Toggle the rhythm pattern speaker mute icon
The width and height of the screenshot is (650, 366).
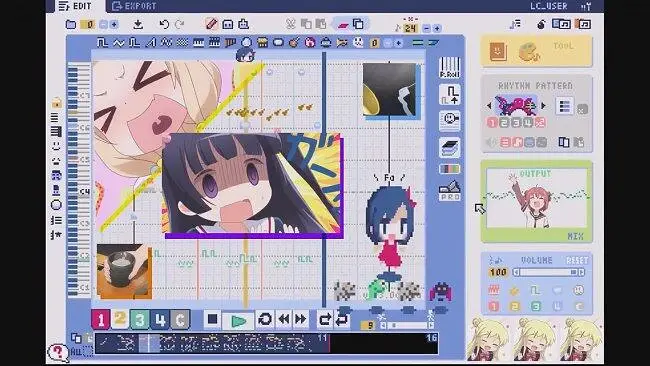tap(491, 143)
